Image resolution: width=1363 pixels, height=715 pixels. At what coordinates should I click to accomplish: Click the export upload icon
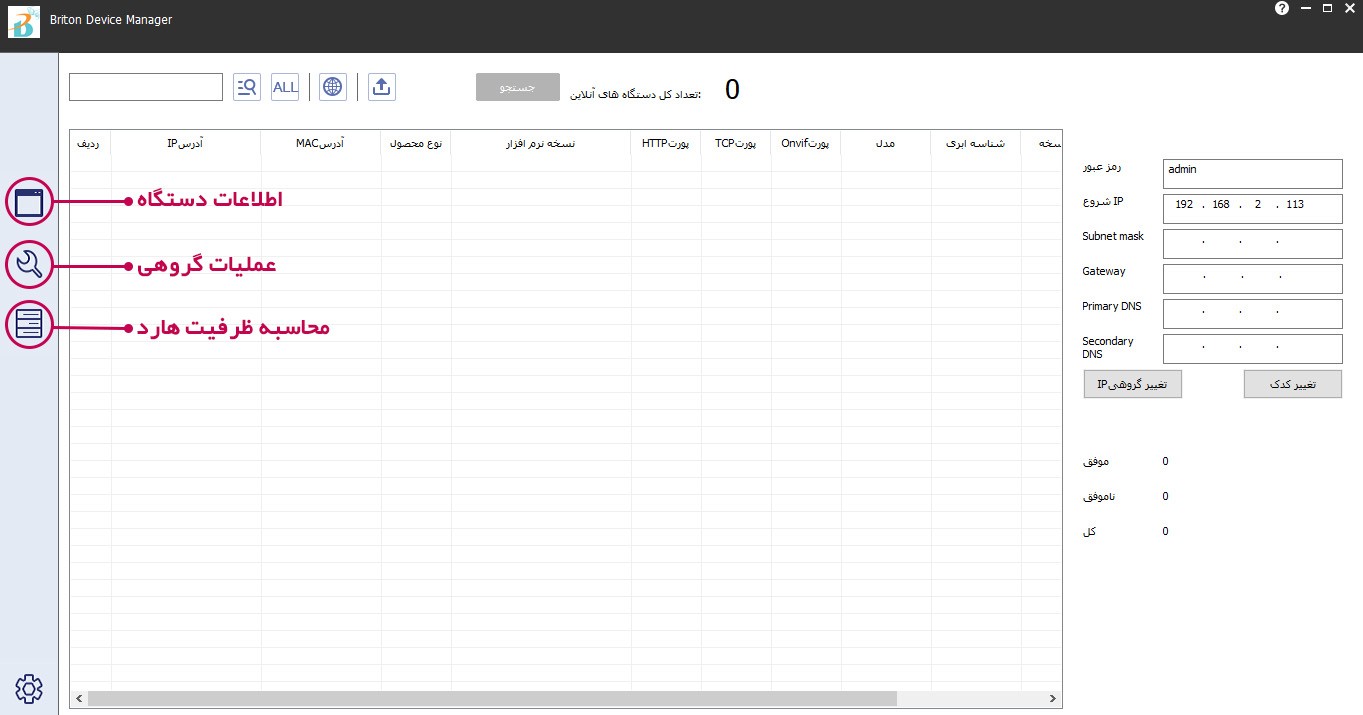pyautogui.click(x=381, y=87)
